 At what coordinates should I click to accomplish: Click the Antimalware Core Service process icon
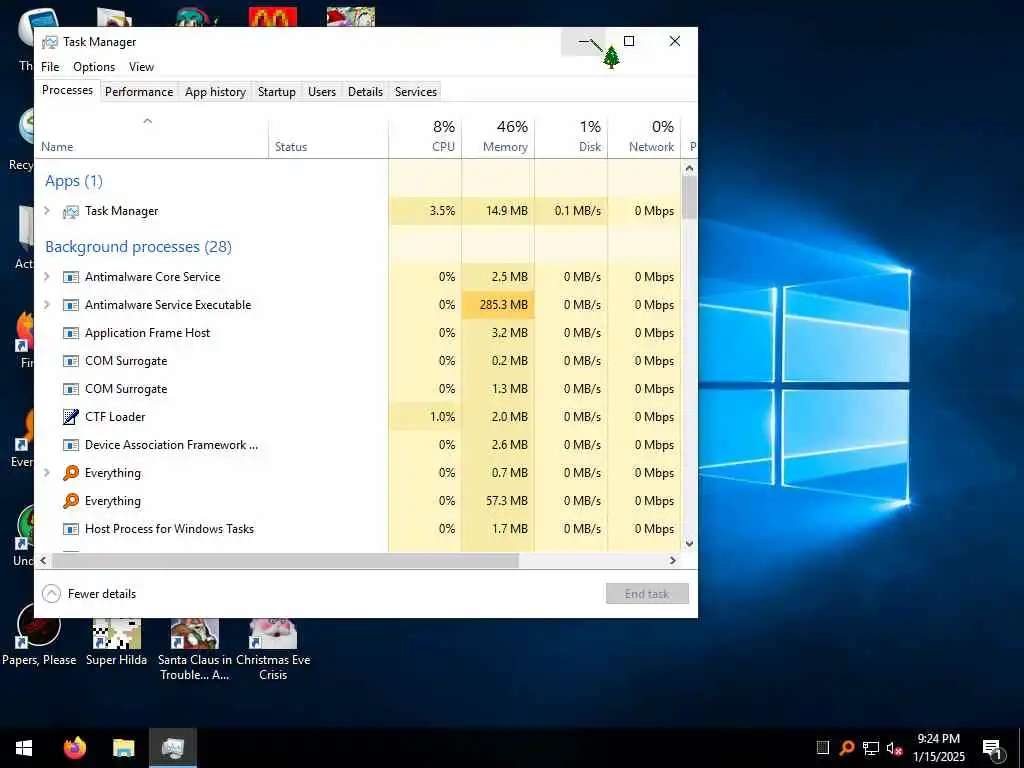(x=71, y=277)
